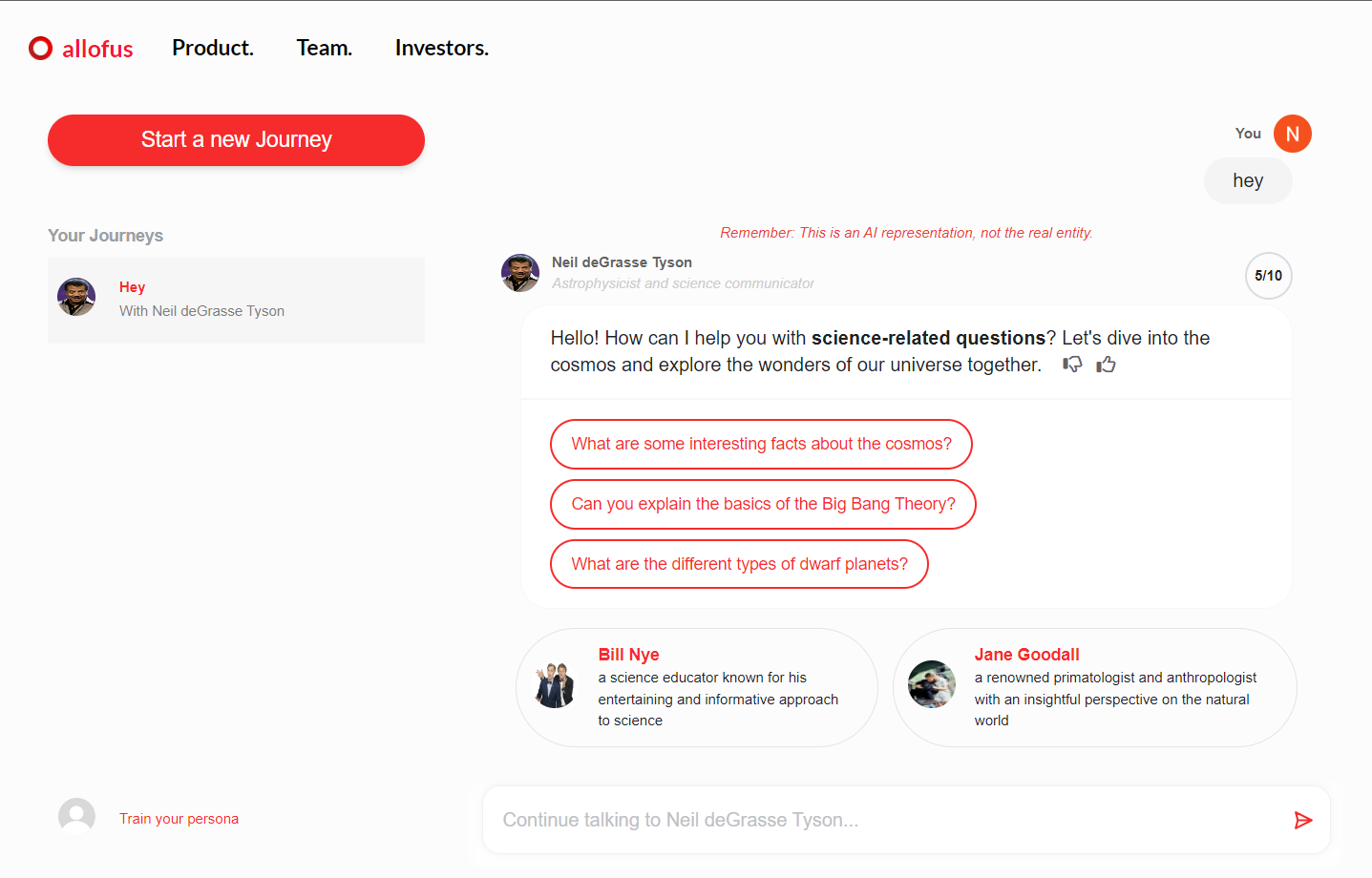Ask to explain the Big Bang Theory basics
The width and height of the screenshot is (1372, 878).
763,504
